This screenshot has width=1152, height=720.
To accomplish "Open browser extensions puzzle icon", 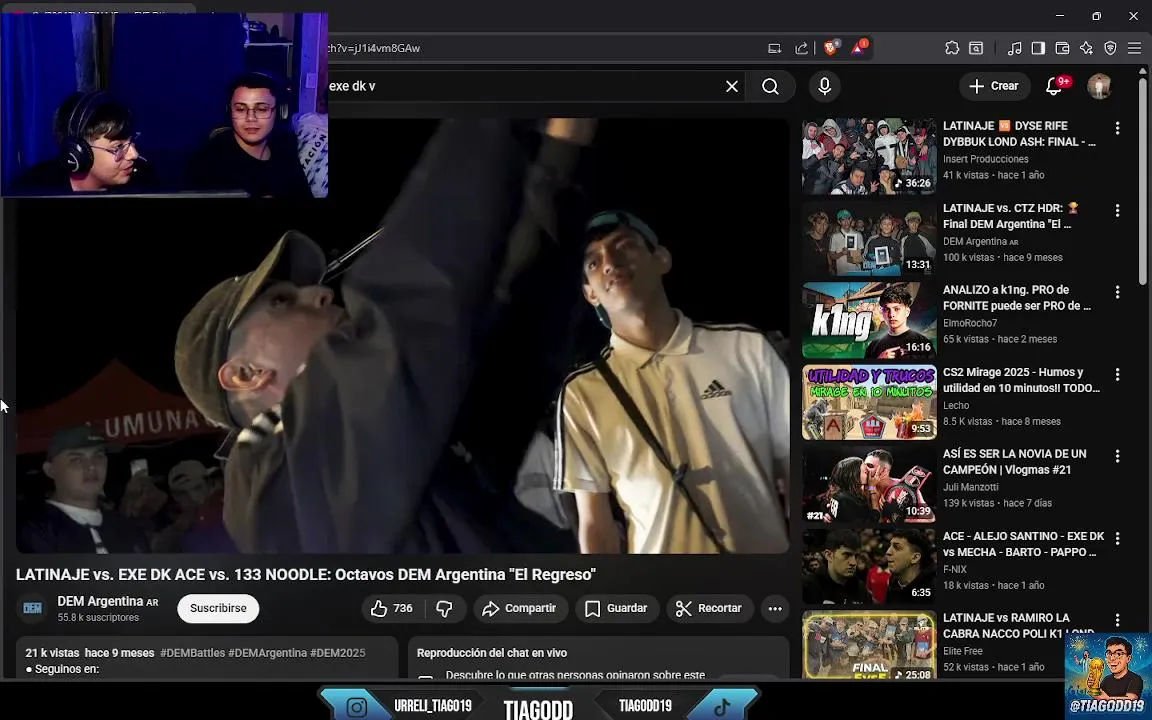I will 951,48.
